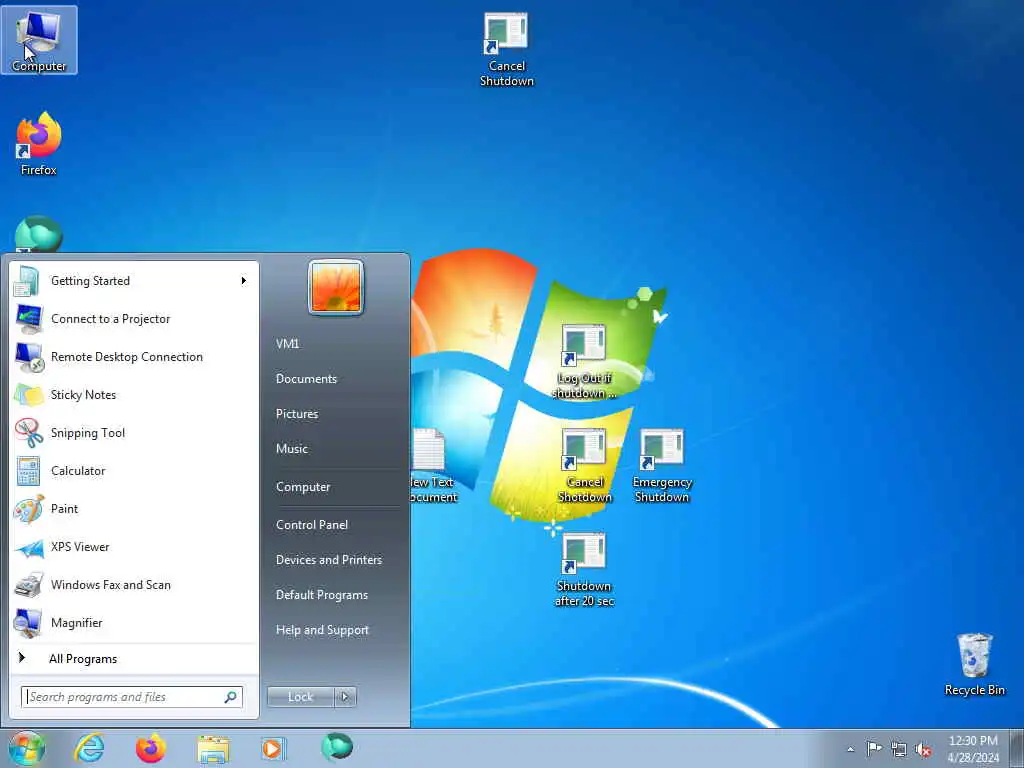Open Default Programs
Screen dimensions: 1024x768
(321, 595)
